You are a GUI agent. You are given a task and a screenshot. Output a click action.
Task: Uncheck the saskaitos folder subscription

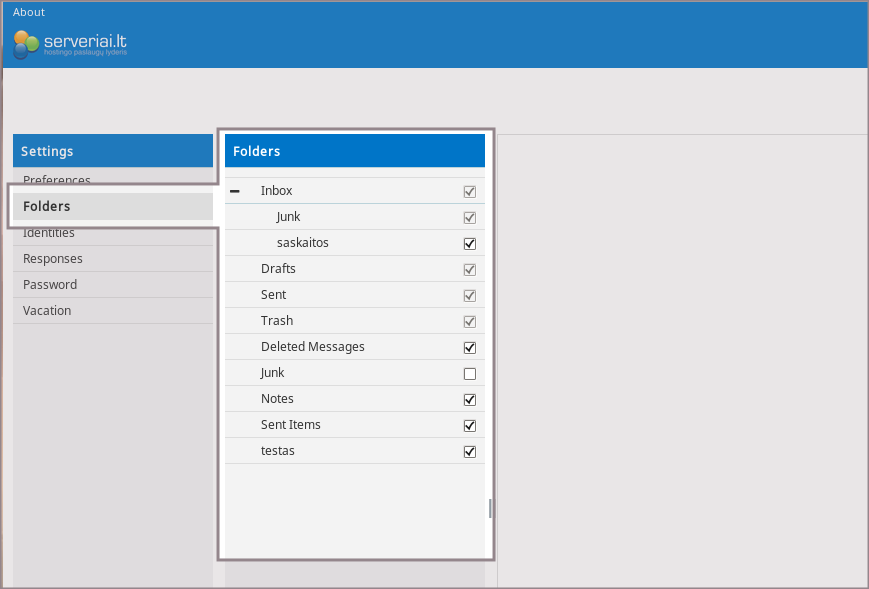click(x=469, y=243)
